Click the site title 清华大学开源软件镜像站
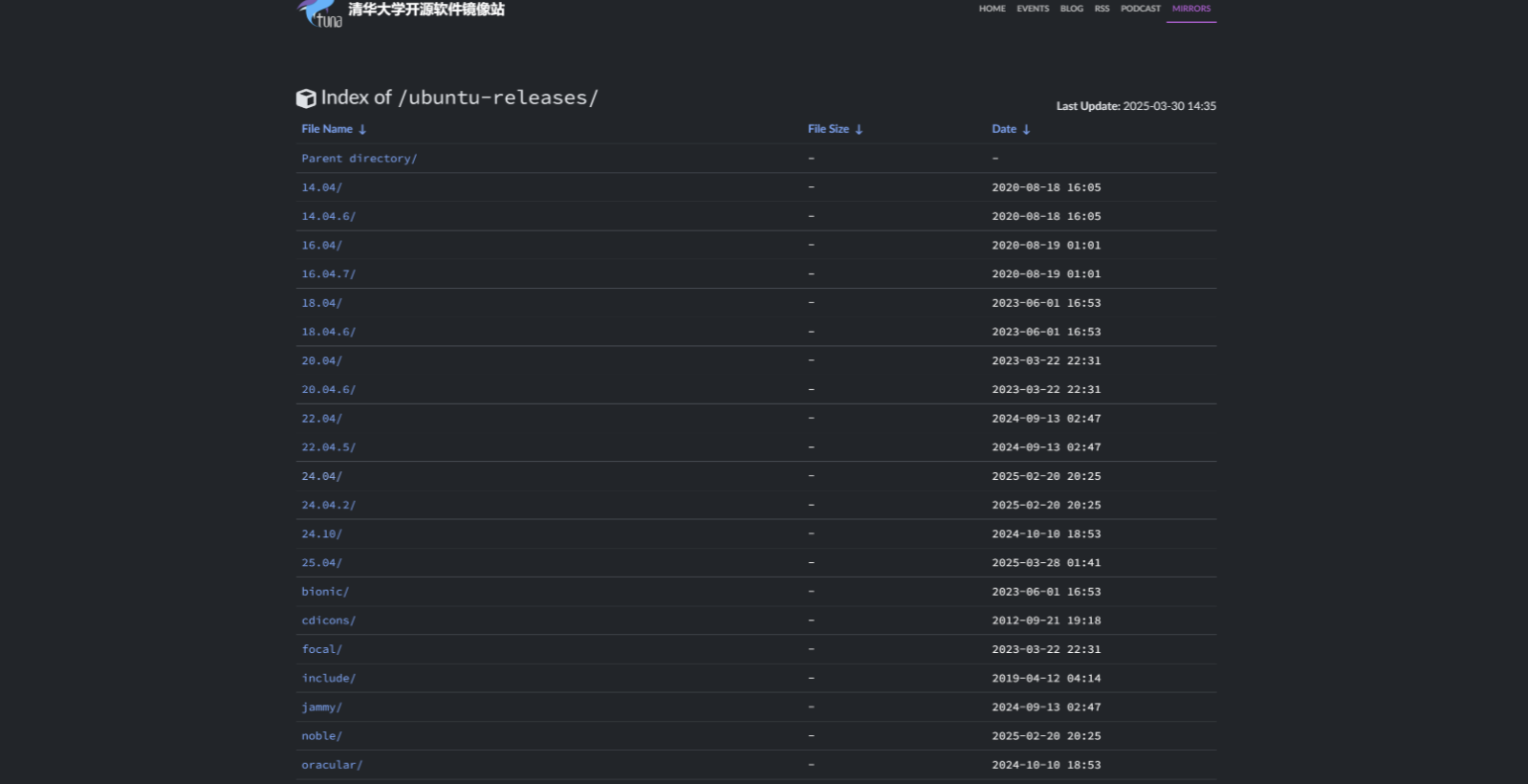 (426, 10)
